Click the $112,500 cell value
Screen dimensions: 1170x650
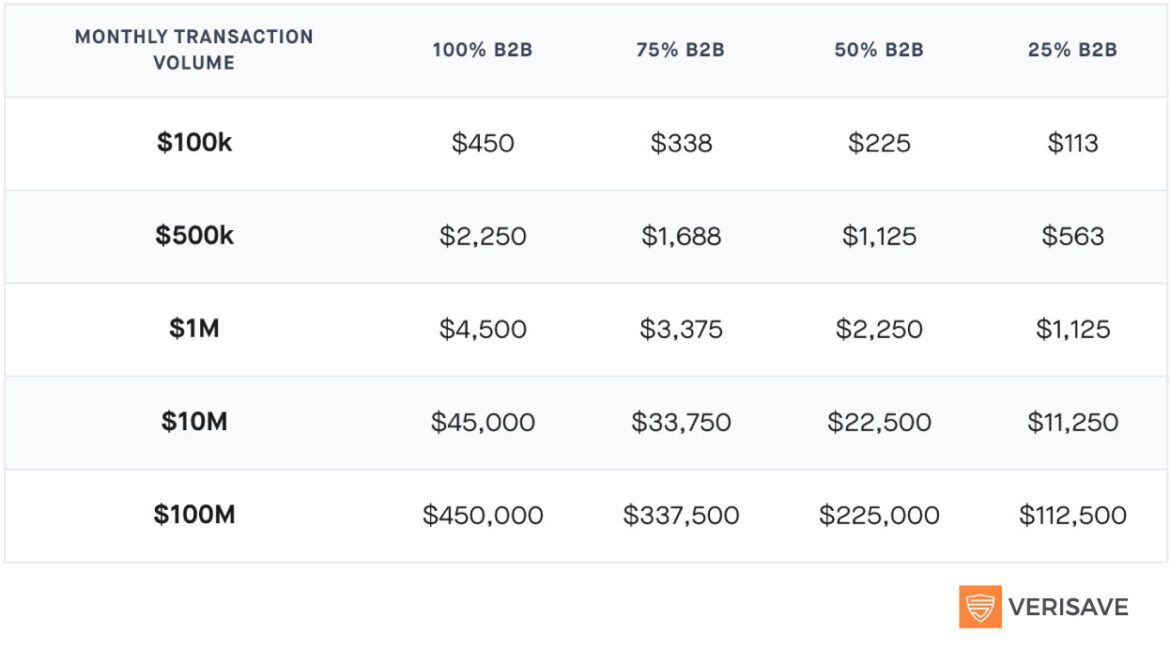point(1072,515)
